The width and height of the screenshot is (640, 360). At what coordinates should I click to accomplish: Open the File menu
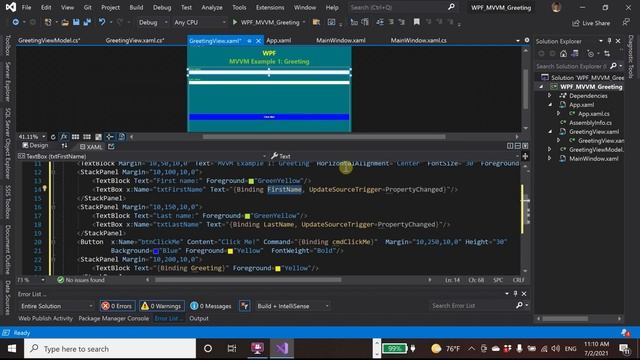[x=26, y=7]
